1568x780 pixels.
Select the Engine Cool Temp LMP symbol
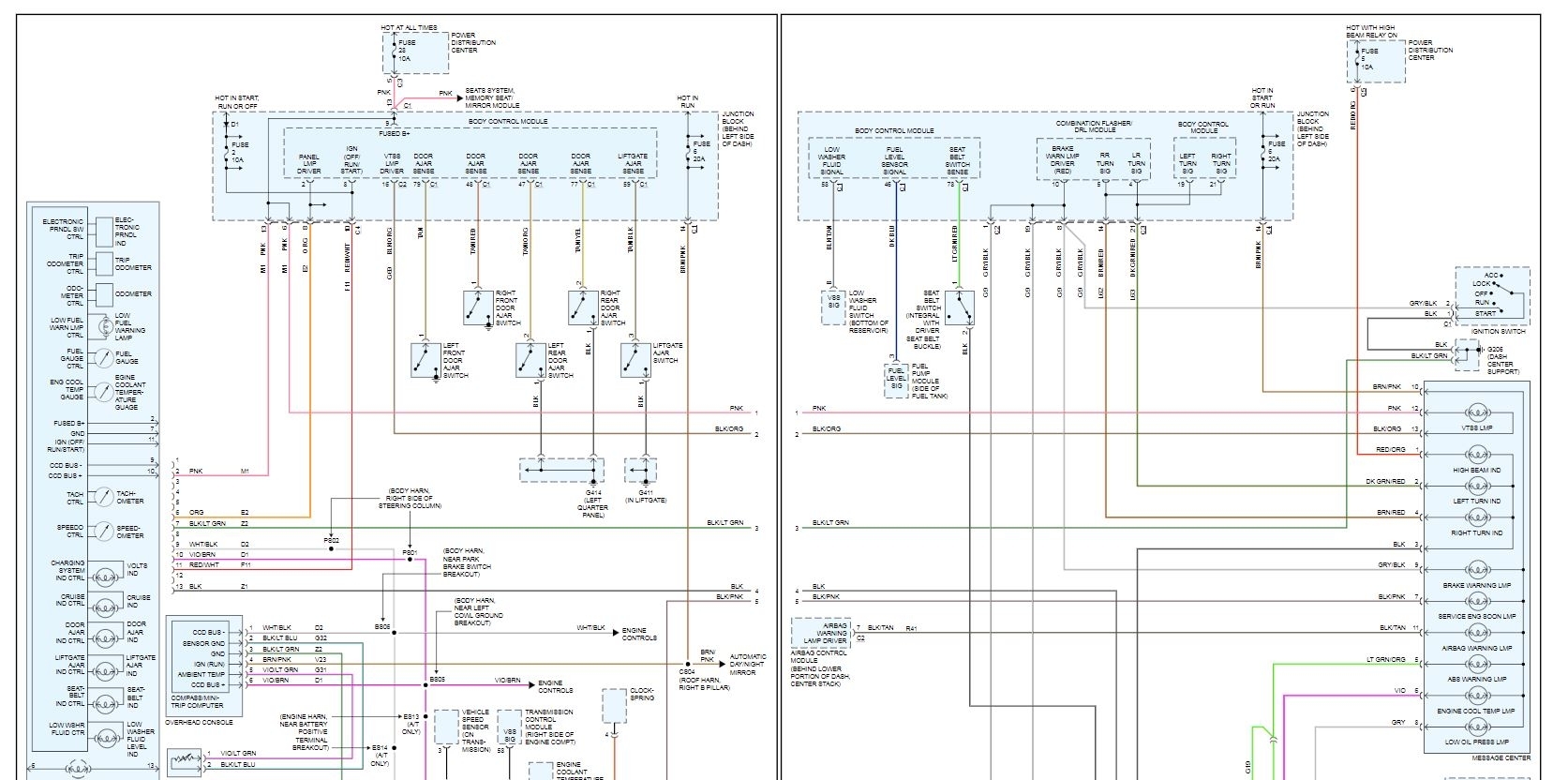[1476, 696]
